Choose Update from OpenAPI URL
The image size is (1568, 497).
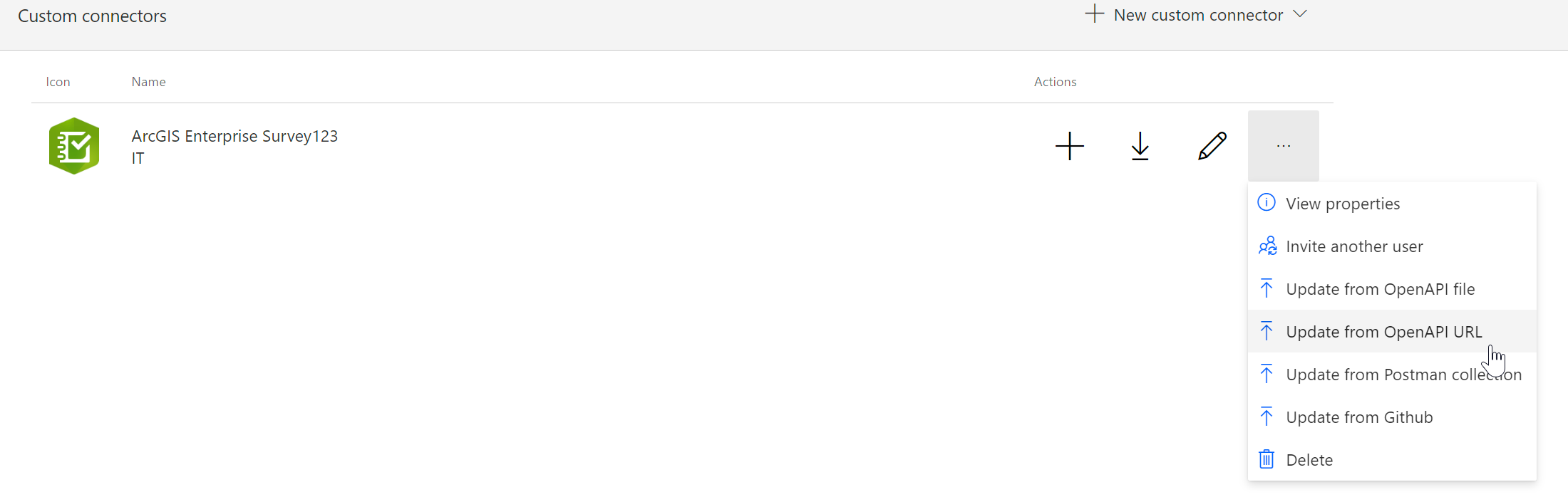click(x=1383, y=332)
